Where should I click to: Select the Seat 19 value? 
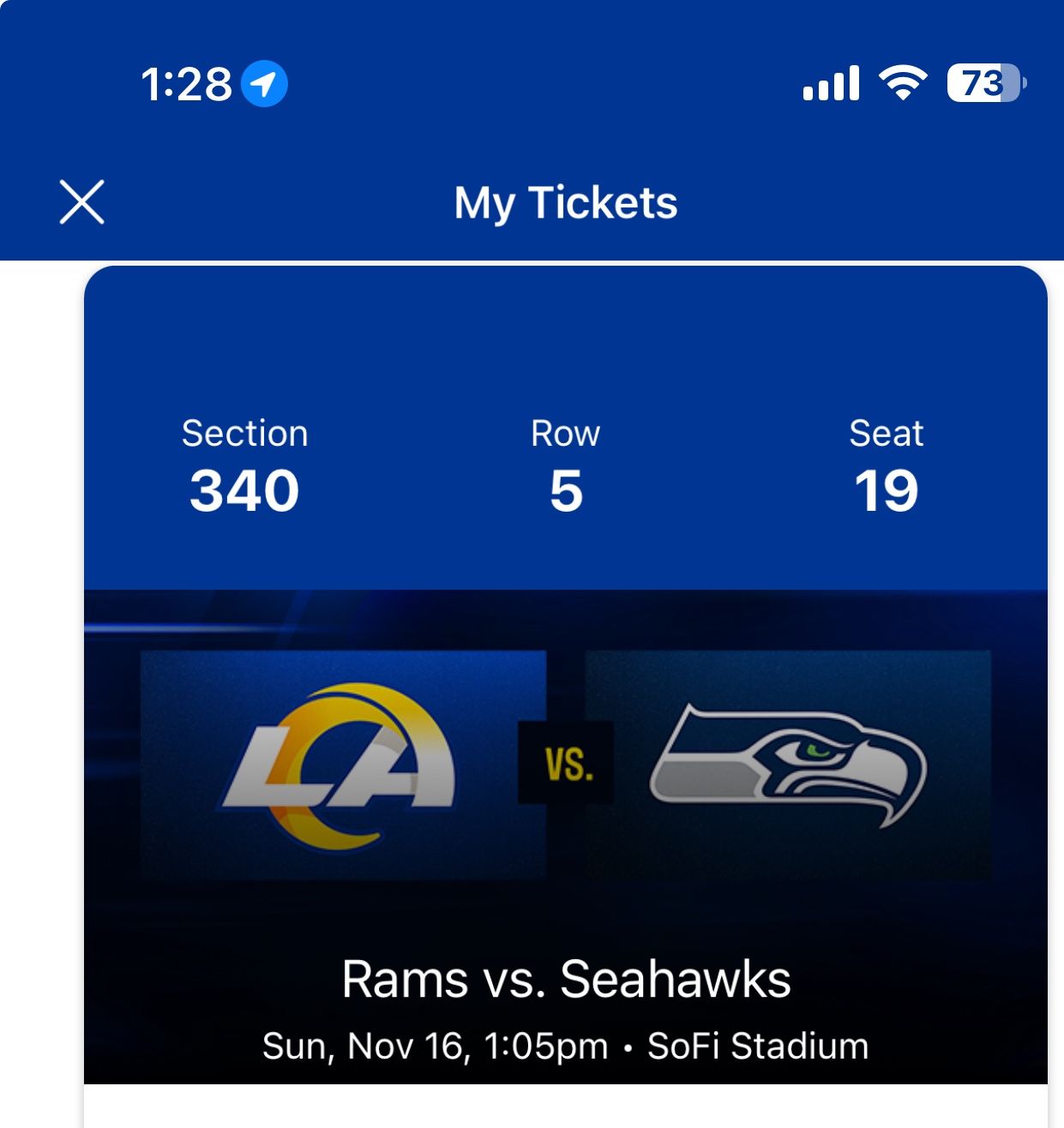coord(886,491)
